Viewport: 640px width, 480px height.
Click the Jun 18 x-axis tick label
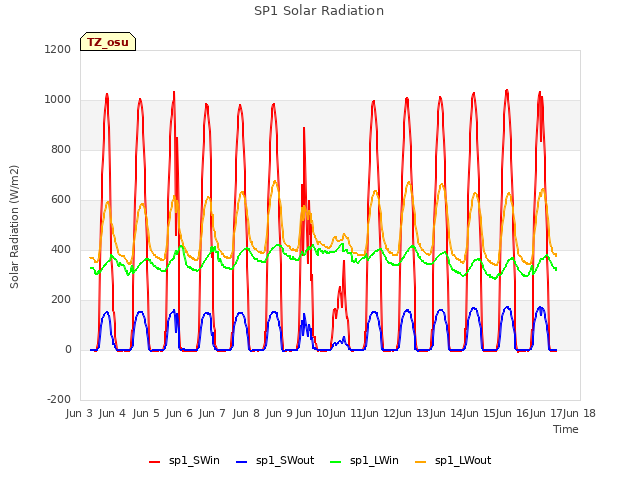580,413
